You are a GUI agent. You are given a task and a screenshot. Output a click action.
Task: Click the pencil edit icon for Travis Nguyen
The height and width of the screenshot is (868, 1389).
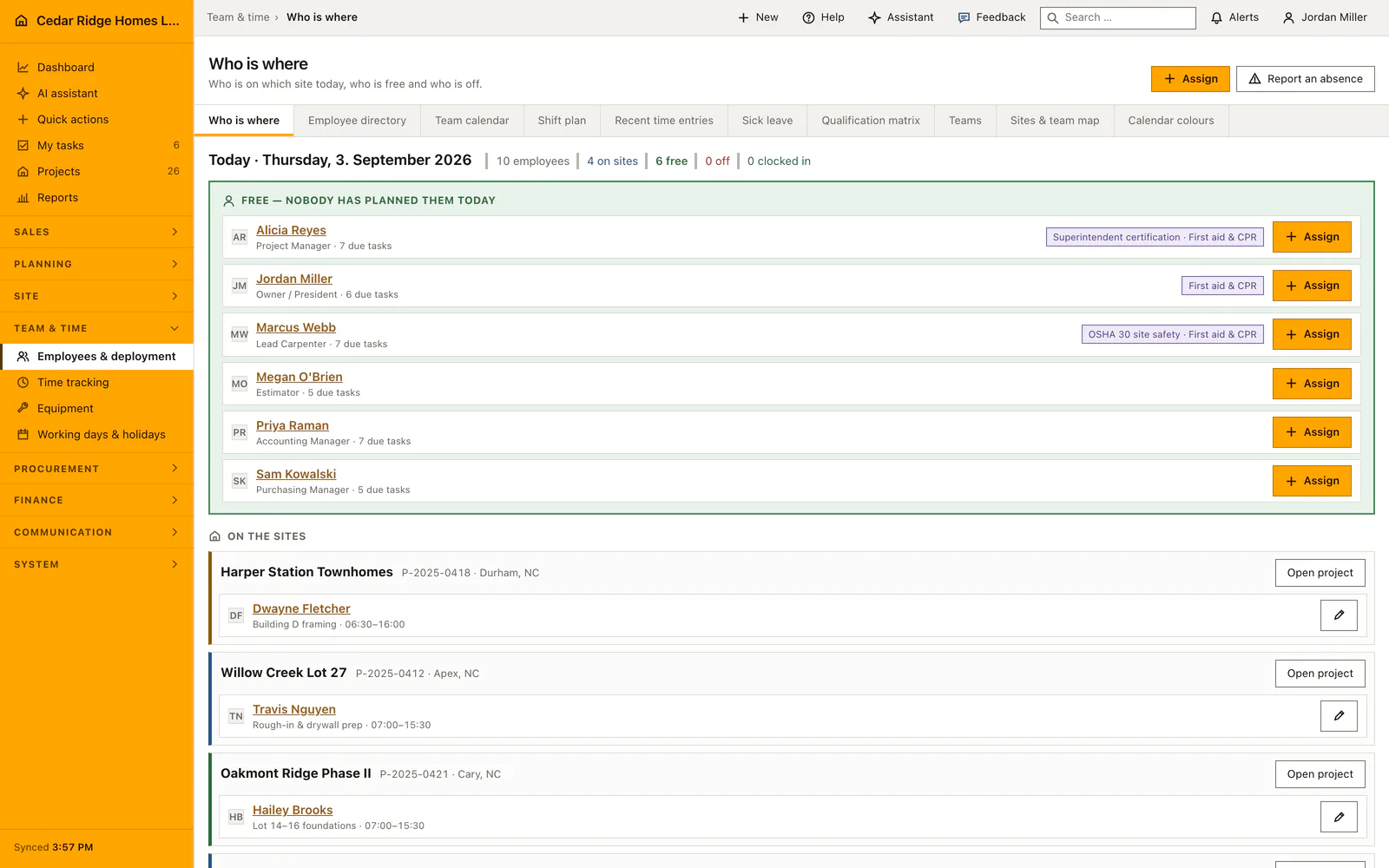pyautogui.click(x=1339, y=716)
